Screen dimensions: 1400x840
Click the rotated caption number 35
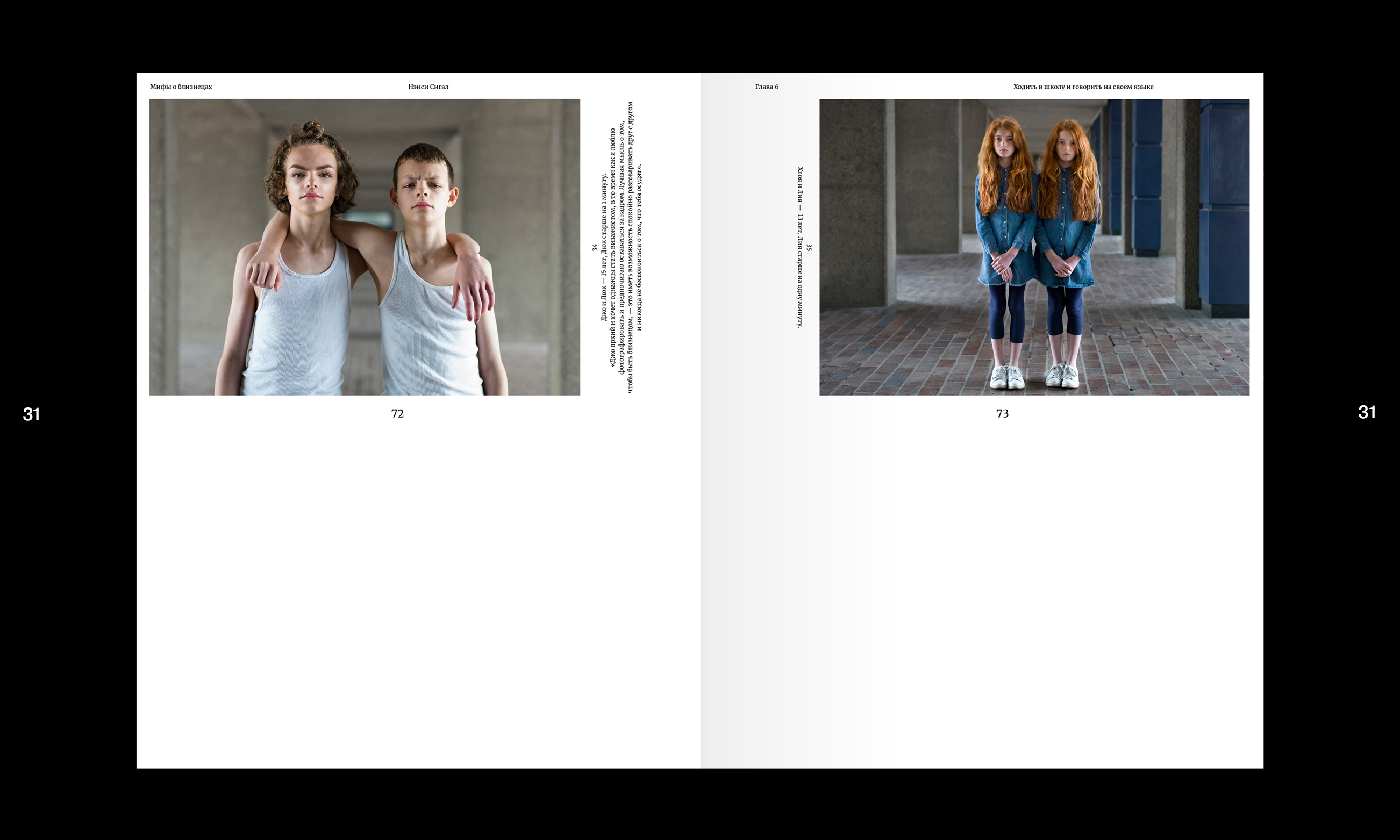pos(809,247)
